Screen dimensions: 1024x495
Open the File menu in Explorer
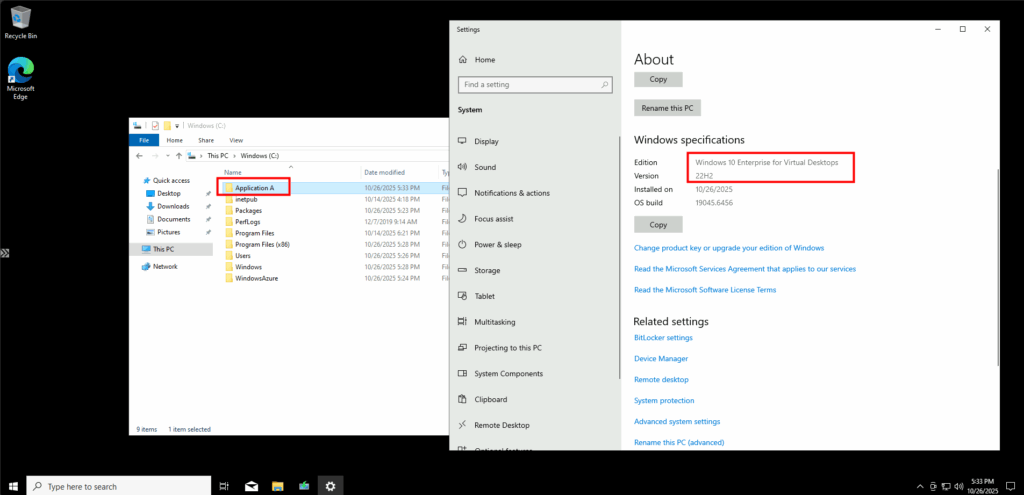tap(146, 141)
